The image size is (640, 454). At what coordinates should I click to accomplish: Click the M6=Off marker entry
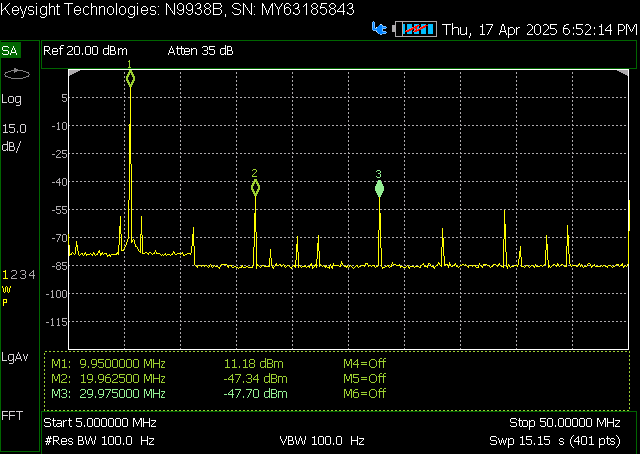(364, 394)
